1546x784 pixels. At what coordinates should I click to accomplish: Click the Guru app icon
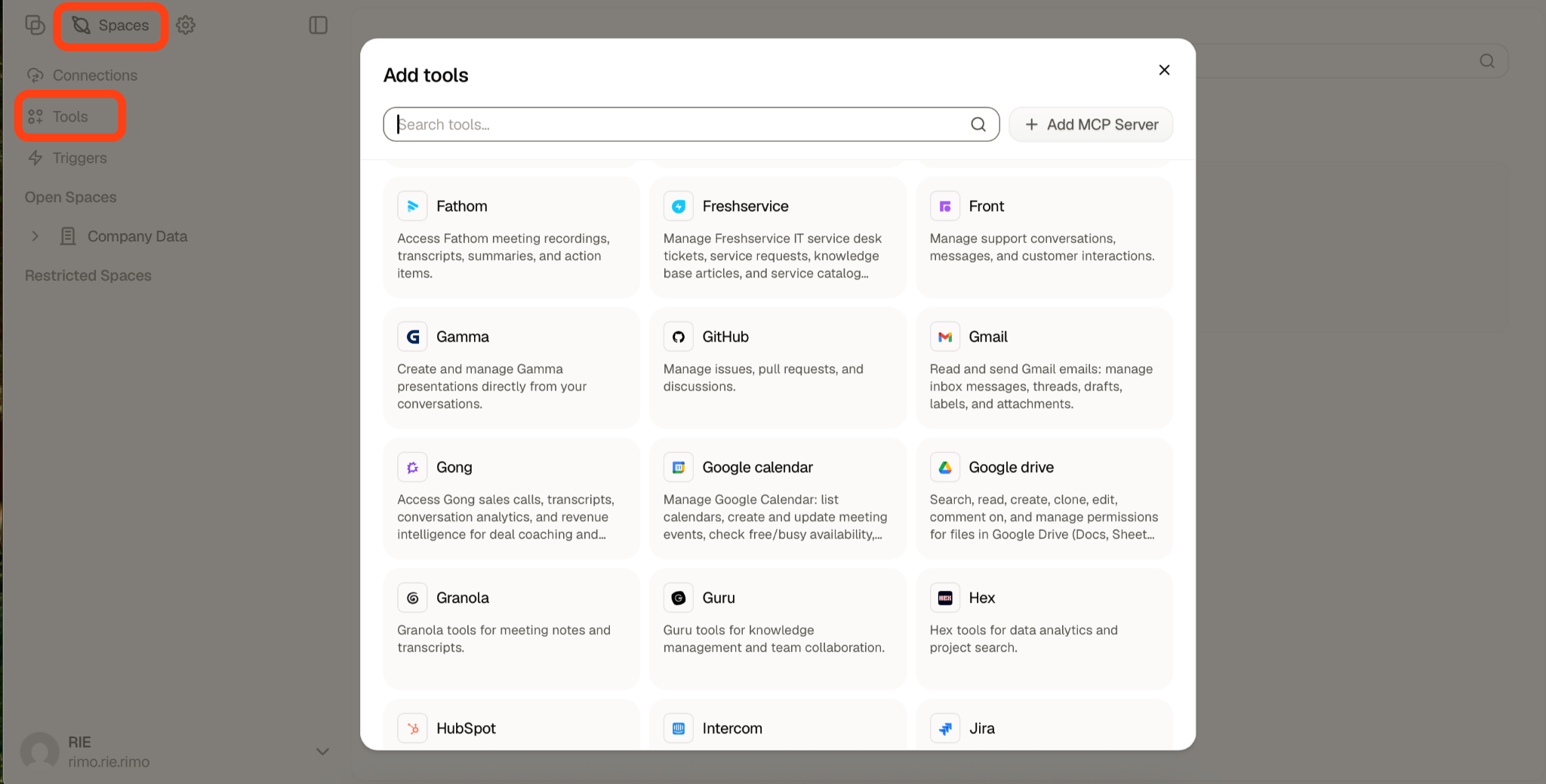[679, 598]
